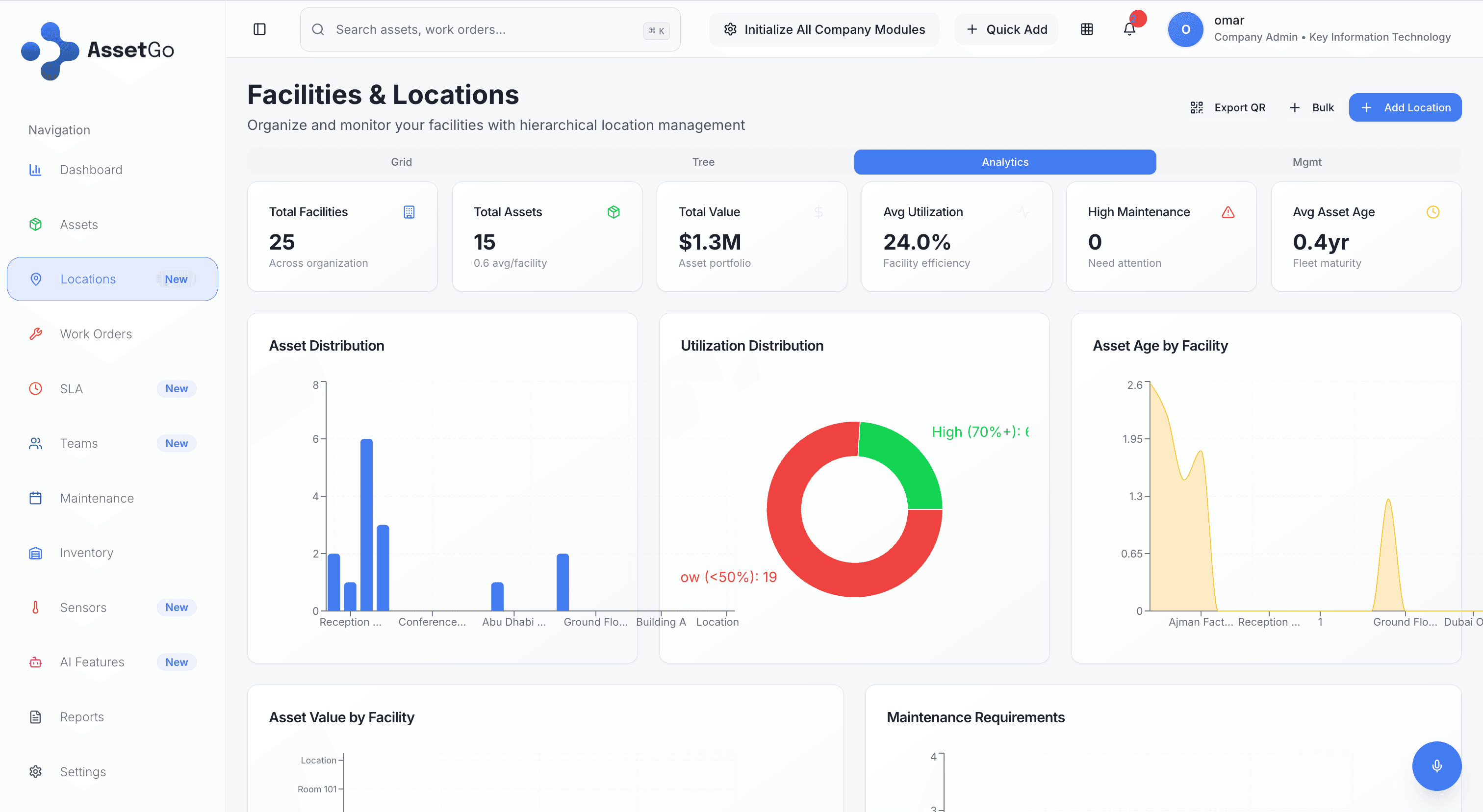
Task: Open the Maintenance calendar section
Action: tap(96, 498)
